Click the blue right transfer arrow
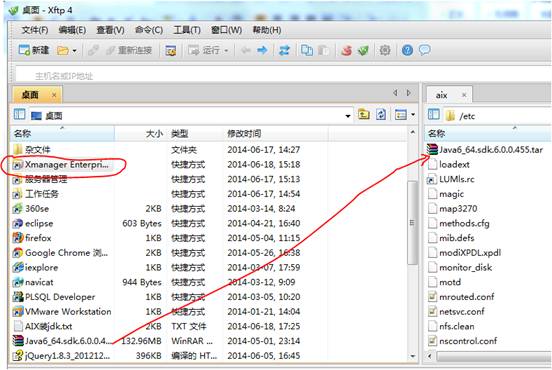Screen dimensions: 552x370 [x=262, y=50]
